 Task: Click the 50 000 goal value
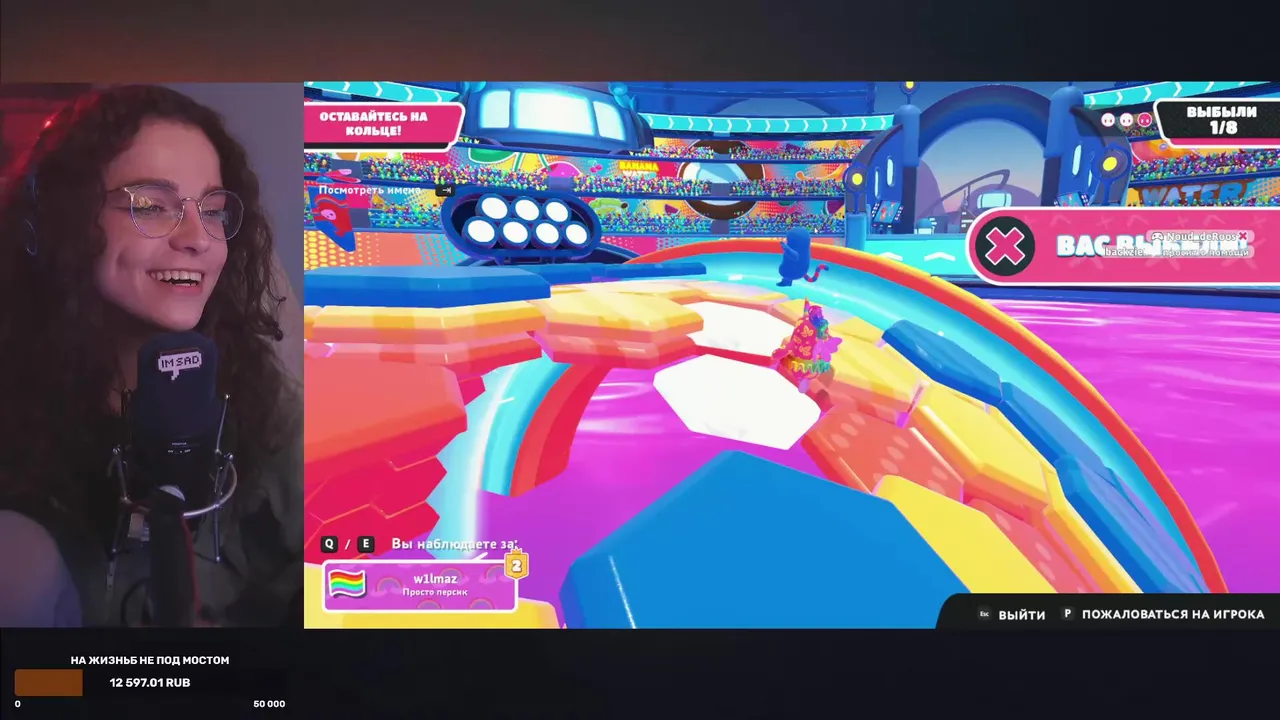tap(269, 704)
